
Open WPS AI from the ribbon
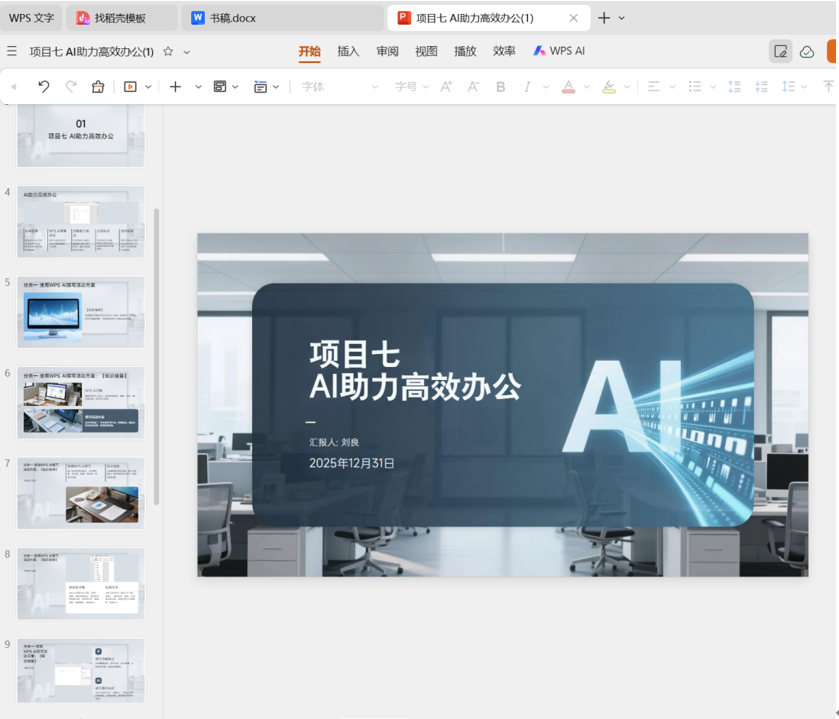pos(559,51)
